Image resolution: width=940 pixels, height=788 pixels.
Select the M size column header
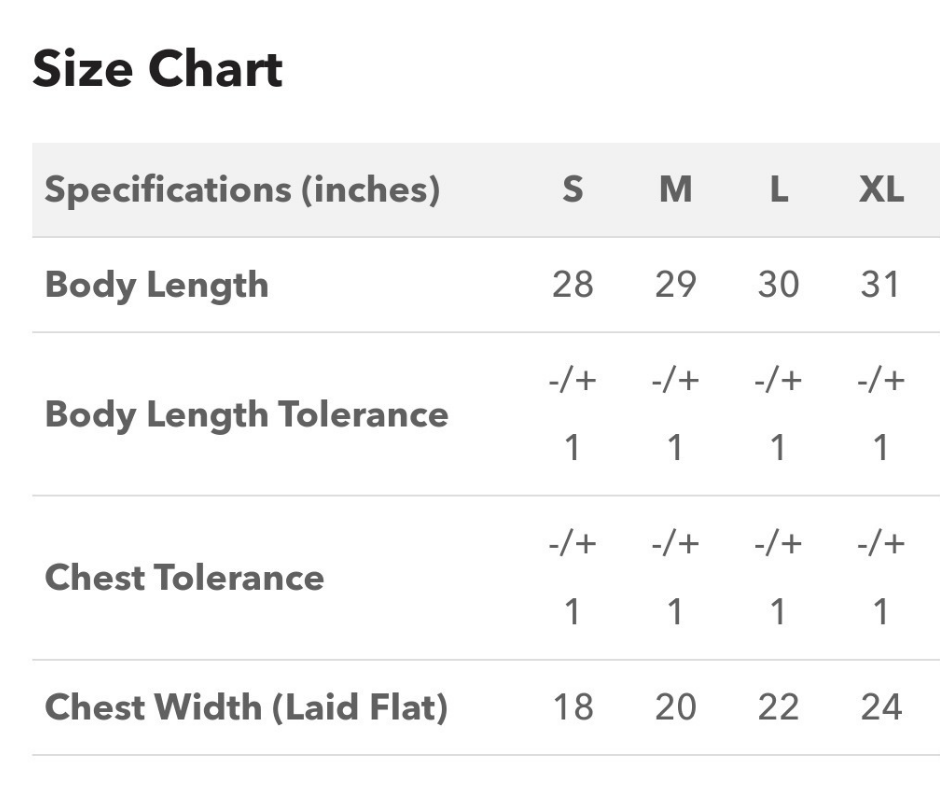[x=675, y=190]
